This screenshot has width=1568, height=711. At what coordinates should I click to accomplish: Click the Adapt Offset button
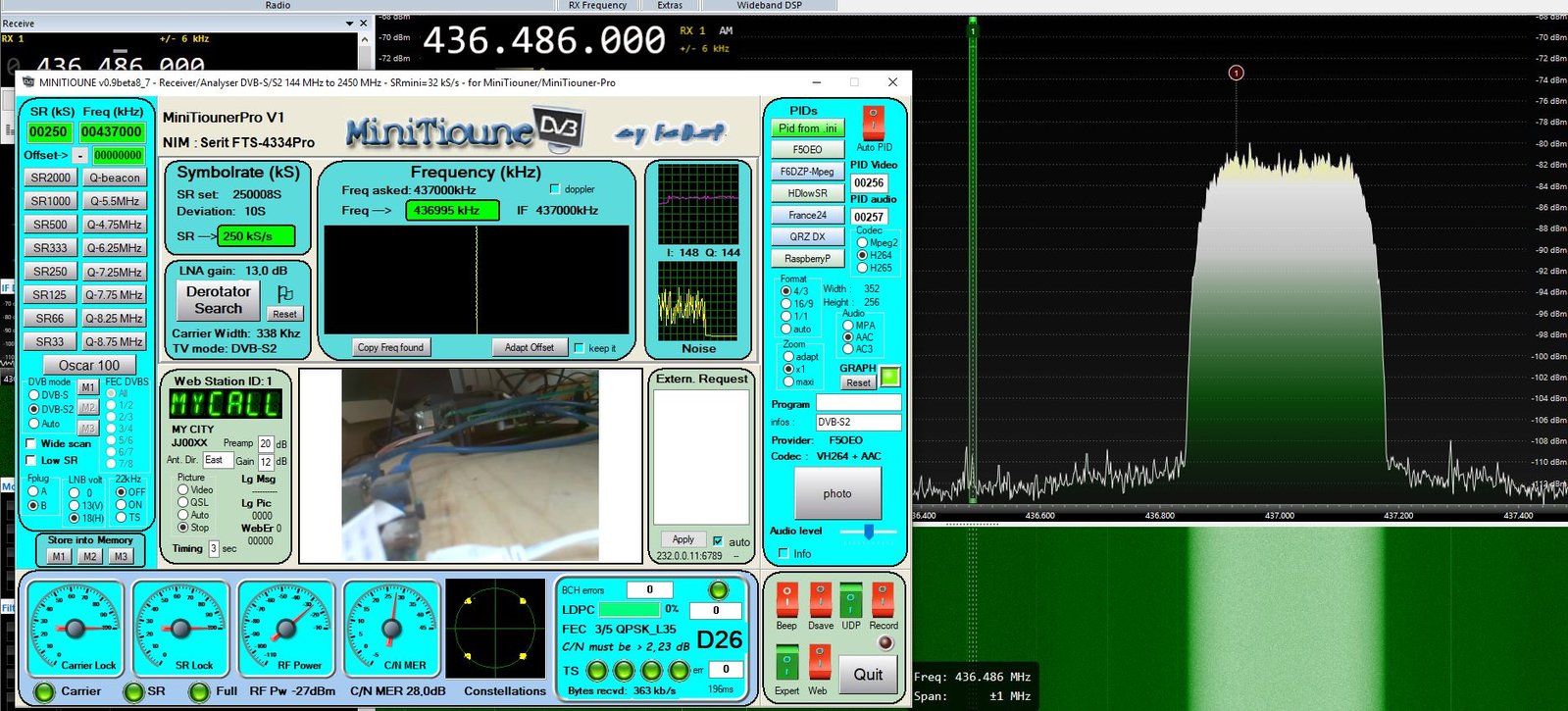tap(530, 347)
